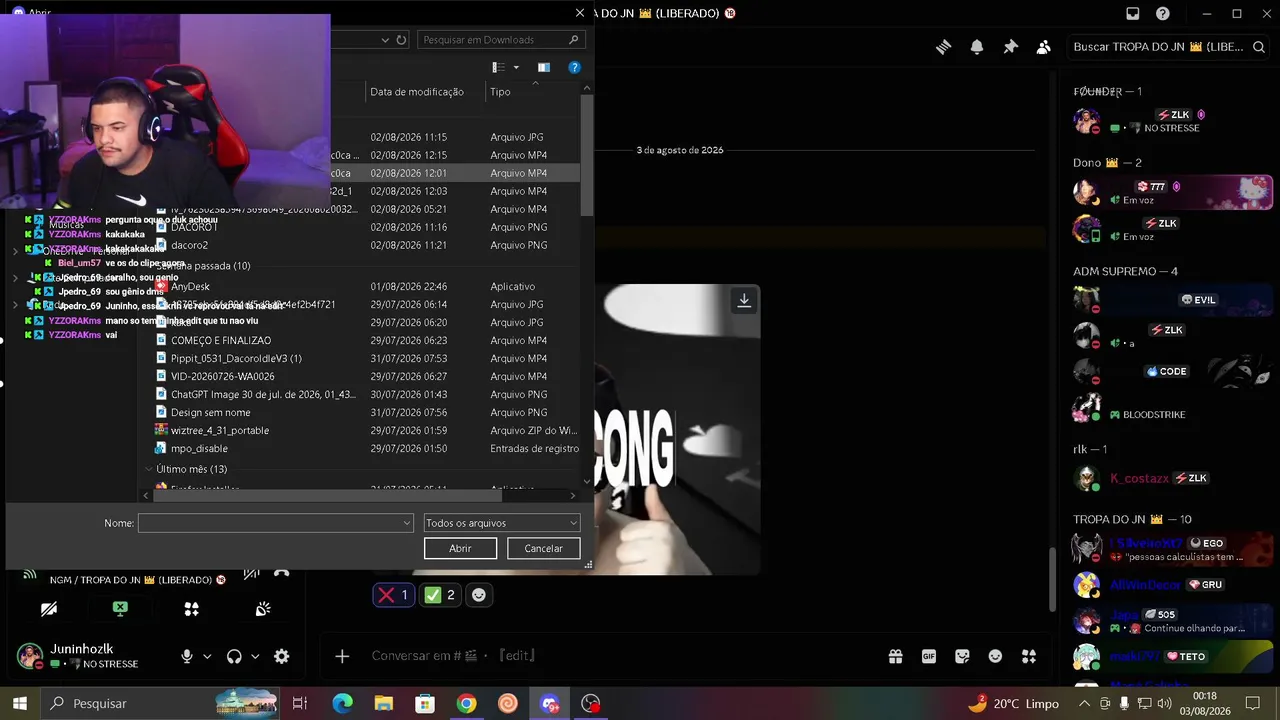This screenshot has height=720, width=1280.
Task: Toggle the preview pane in file dialog
Action: click(543, 67)
